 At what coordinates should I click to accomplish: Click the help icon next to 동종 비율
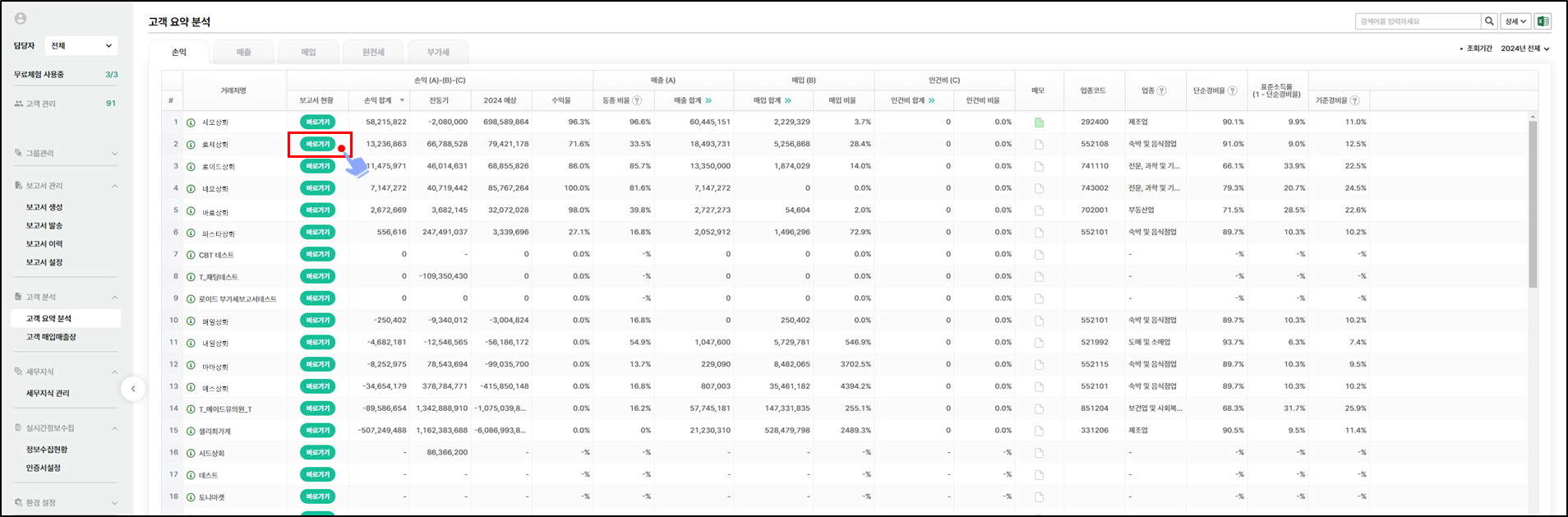click(x=637, y=101)
